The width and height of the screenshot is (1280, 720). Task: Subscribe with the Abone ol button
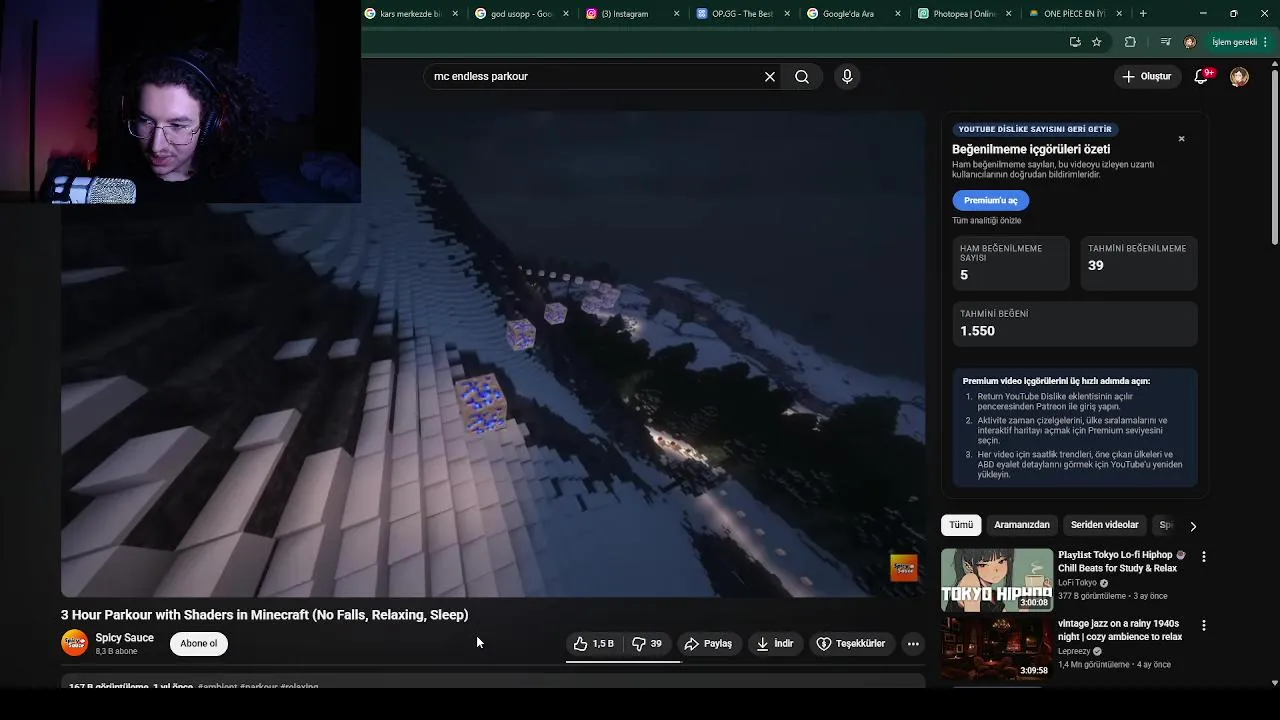[199, 644]
